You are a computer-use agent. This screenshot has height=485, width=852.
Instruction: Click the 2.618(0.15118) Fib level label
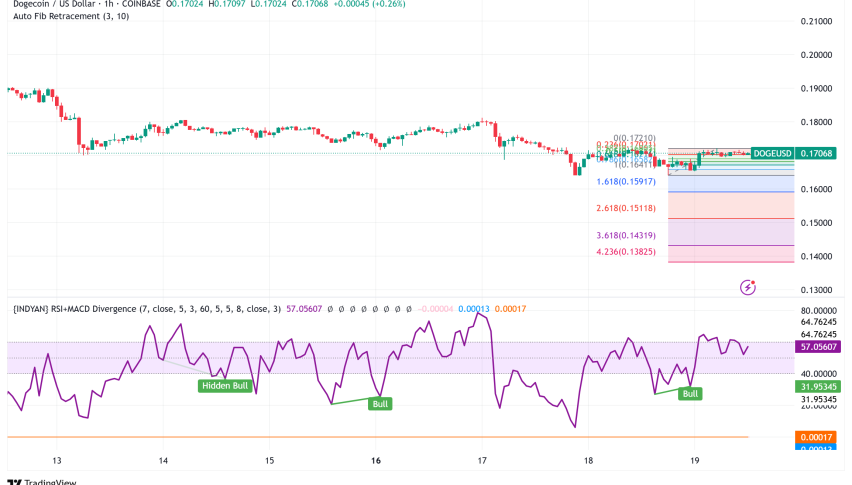[x=626, y=208]
